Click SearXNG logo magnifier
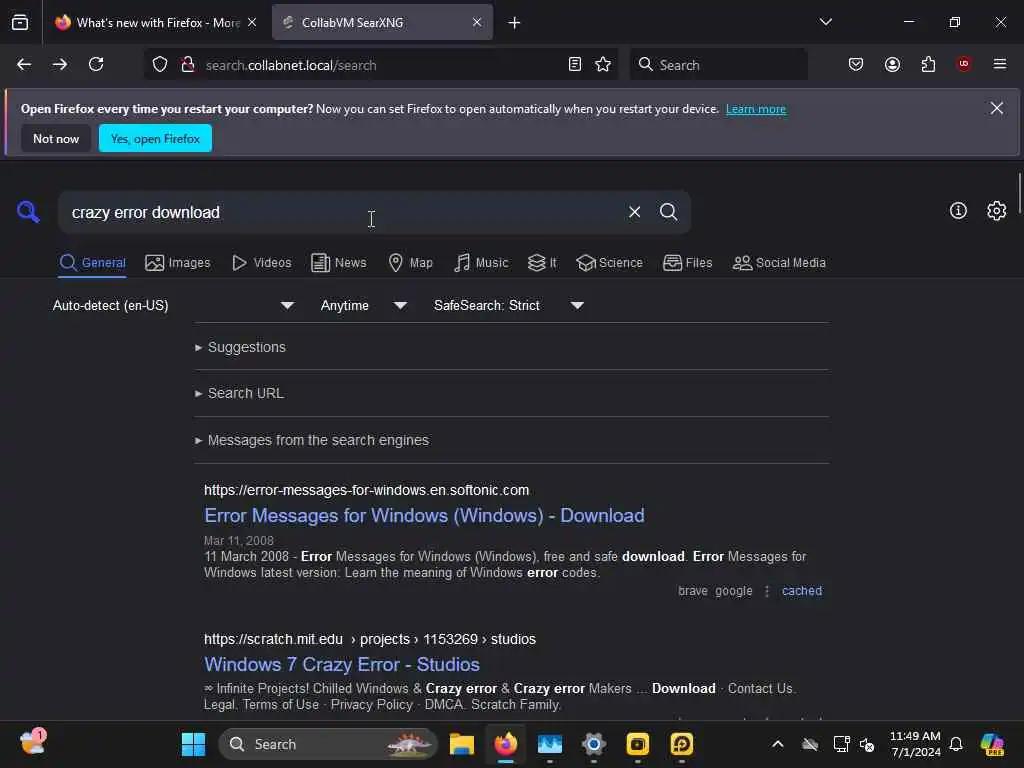 (x=28, y=212)
